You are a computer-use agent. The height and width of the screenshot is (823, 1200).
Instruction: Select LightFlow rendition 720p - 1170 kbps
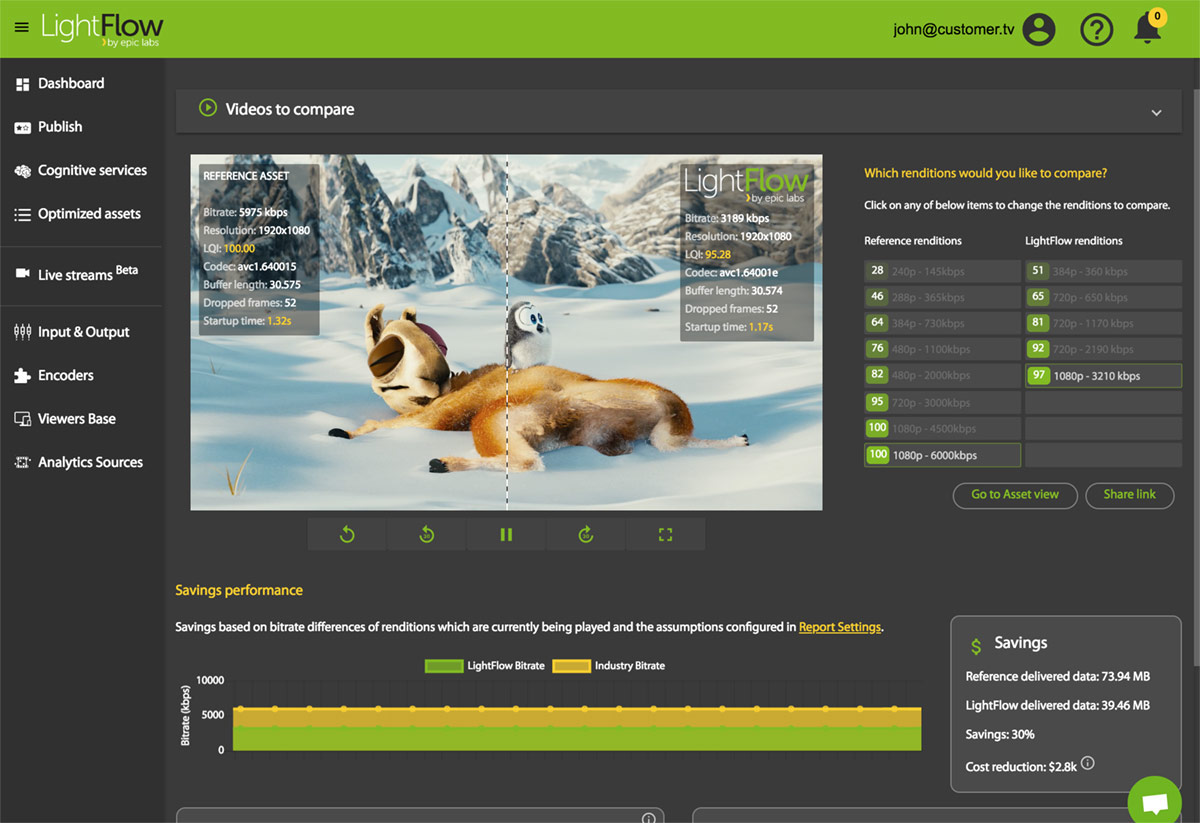pos(1103,323)
